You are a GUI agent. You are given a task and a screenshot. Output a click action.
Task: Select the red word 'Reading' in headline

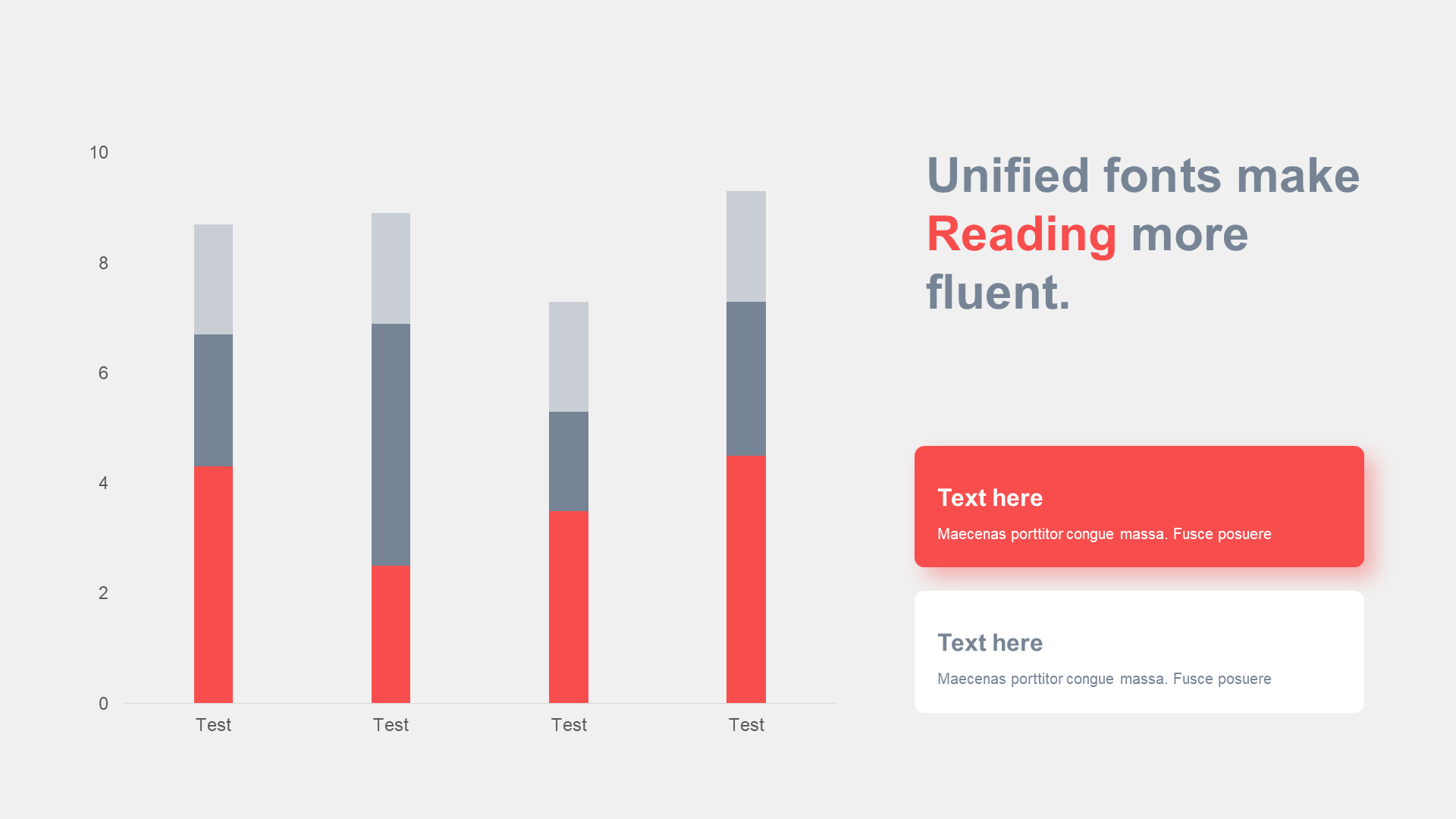[x=1021, y=234]
